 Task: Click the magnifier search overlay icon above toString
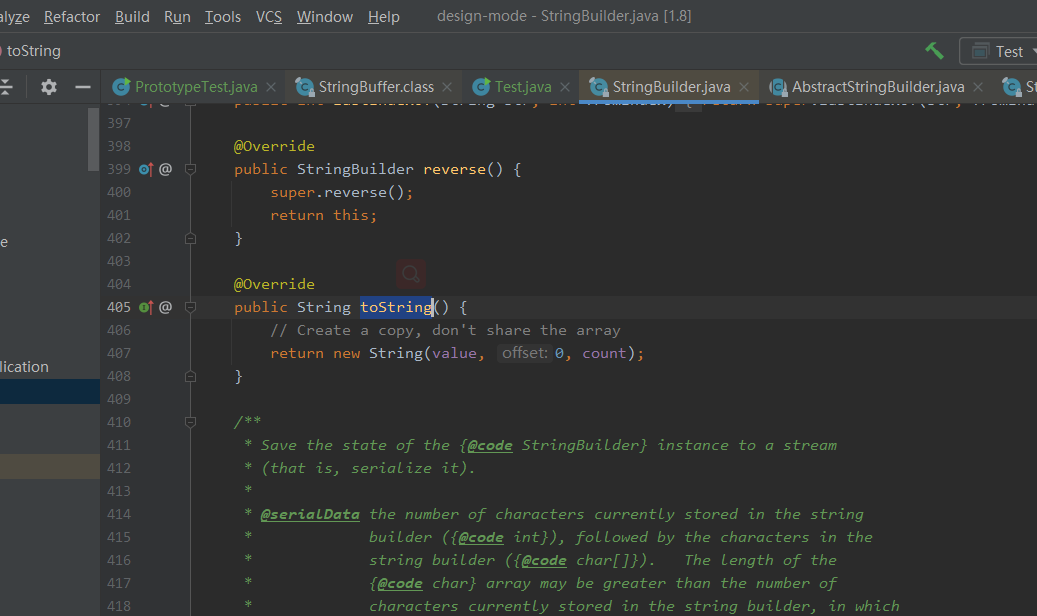[411, 273]
